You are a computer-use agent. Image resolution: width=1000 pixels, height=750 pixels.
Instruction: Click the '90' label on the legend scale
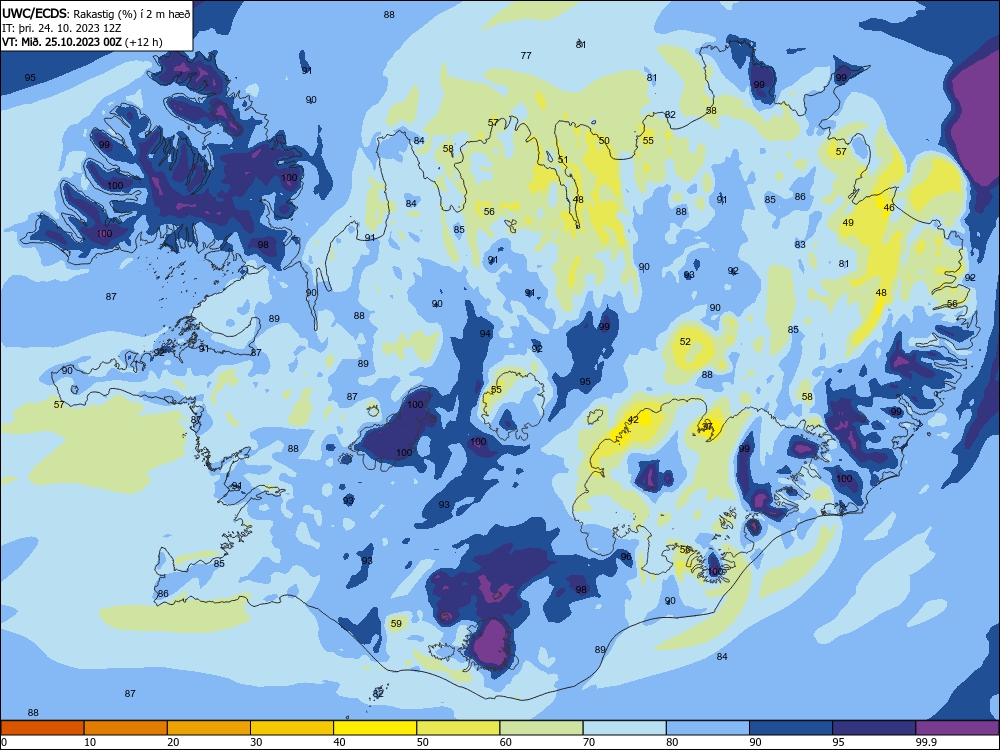pos(755,742)
